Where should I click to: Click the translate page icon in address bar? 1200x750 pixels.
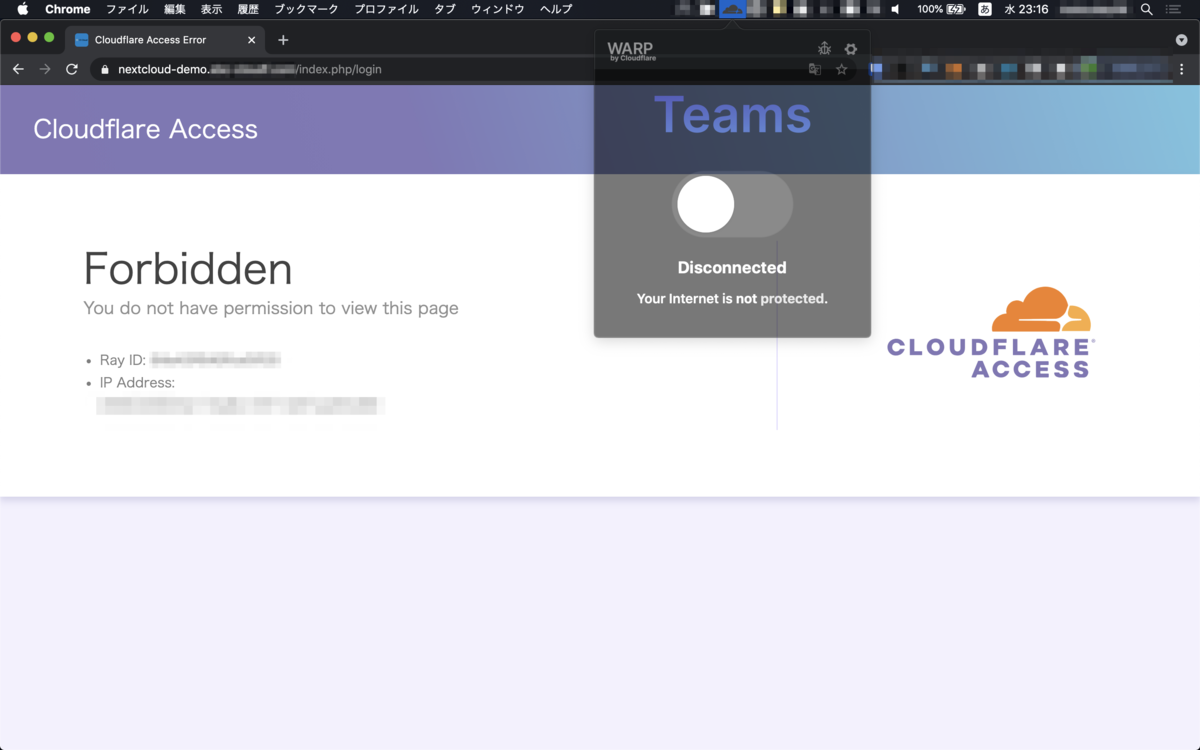click(815, 69)
